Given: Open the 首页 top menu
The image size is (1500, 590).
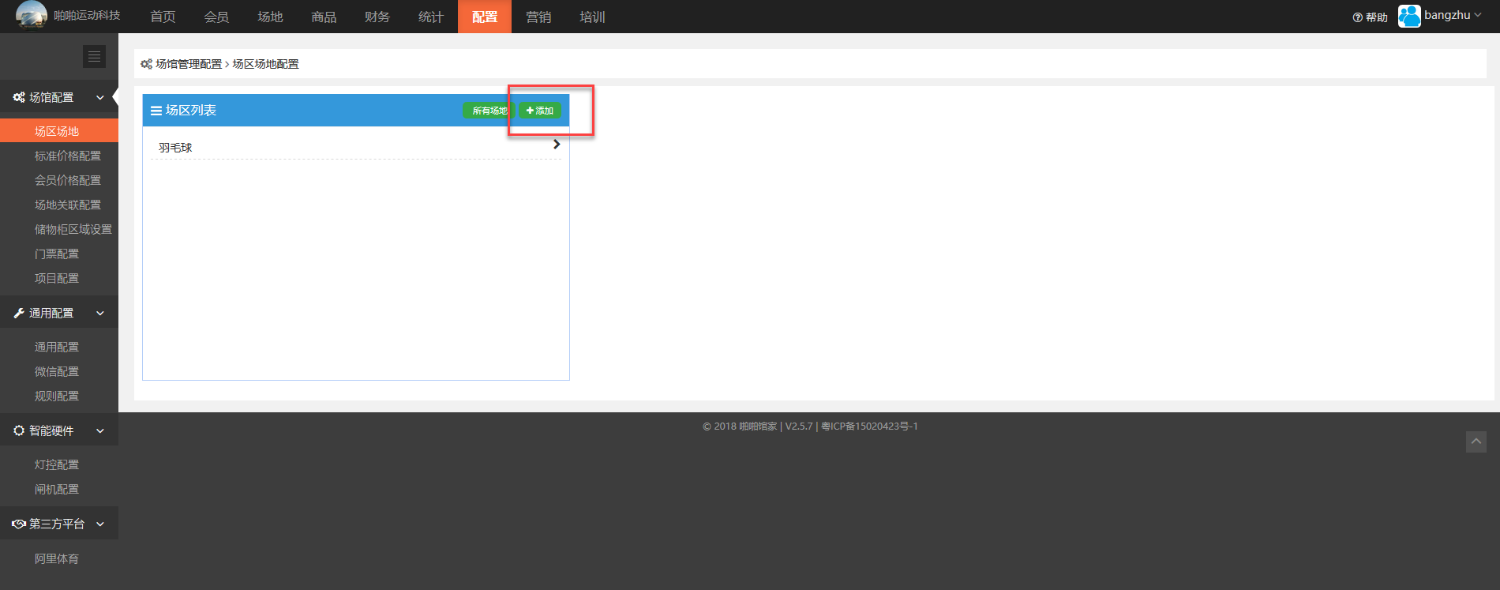Looking at the screenshot, I should coord(163,17).
